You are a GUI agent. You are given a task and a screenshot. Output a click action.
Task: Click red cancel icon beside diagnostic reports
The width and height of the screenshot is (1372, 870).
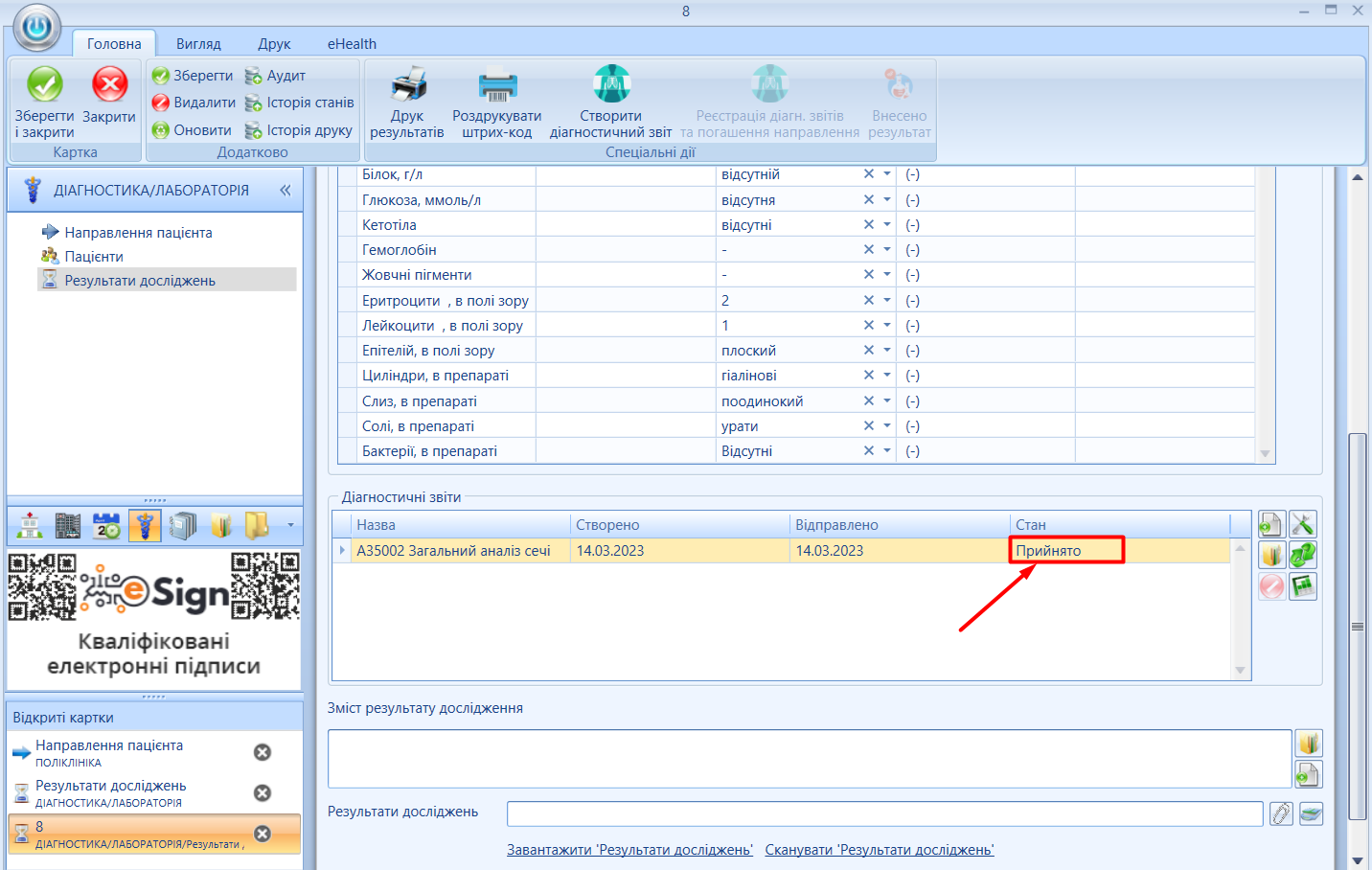tap(1271, 586)
